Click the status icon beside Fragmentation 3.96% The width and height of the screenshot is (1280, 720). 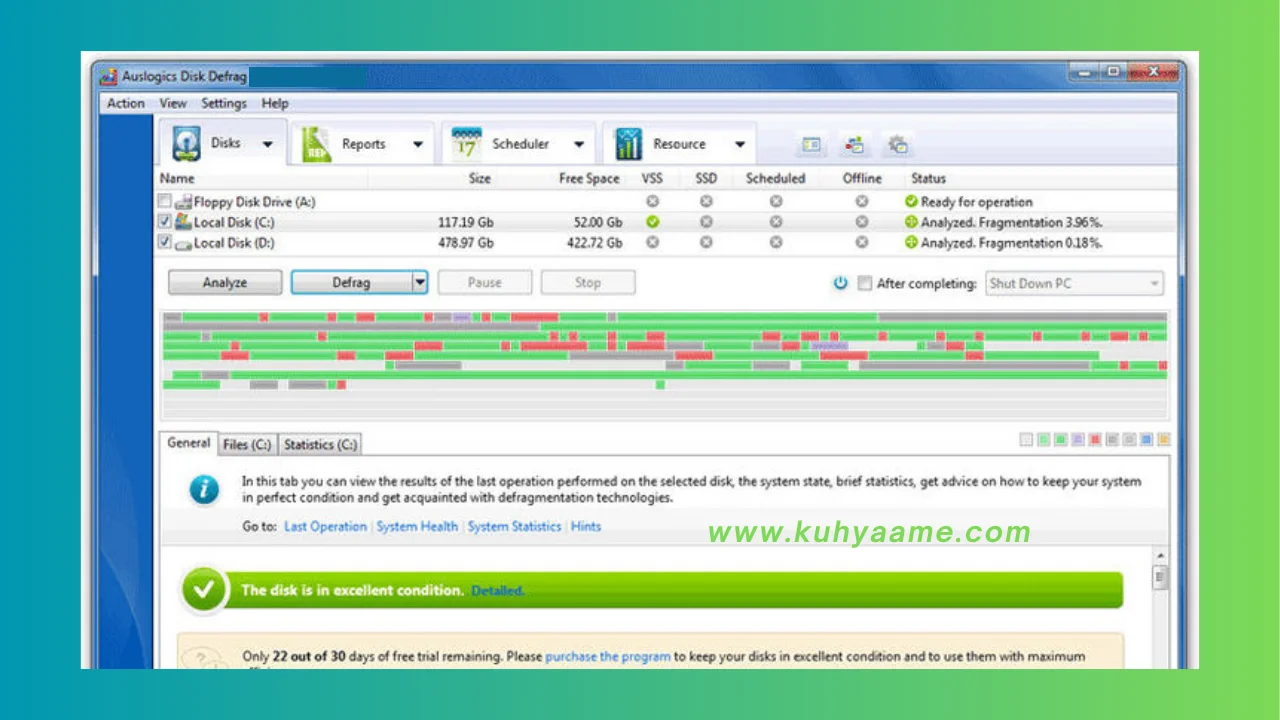point(911,222)
